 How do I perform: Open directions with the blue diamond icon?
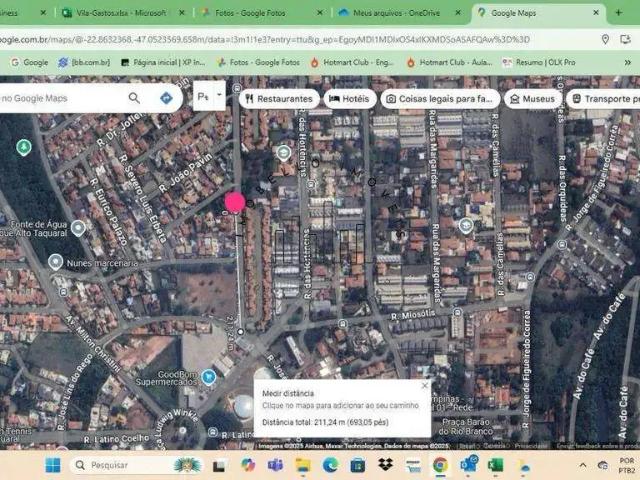click(166, 98)
